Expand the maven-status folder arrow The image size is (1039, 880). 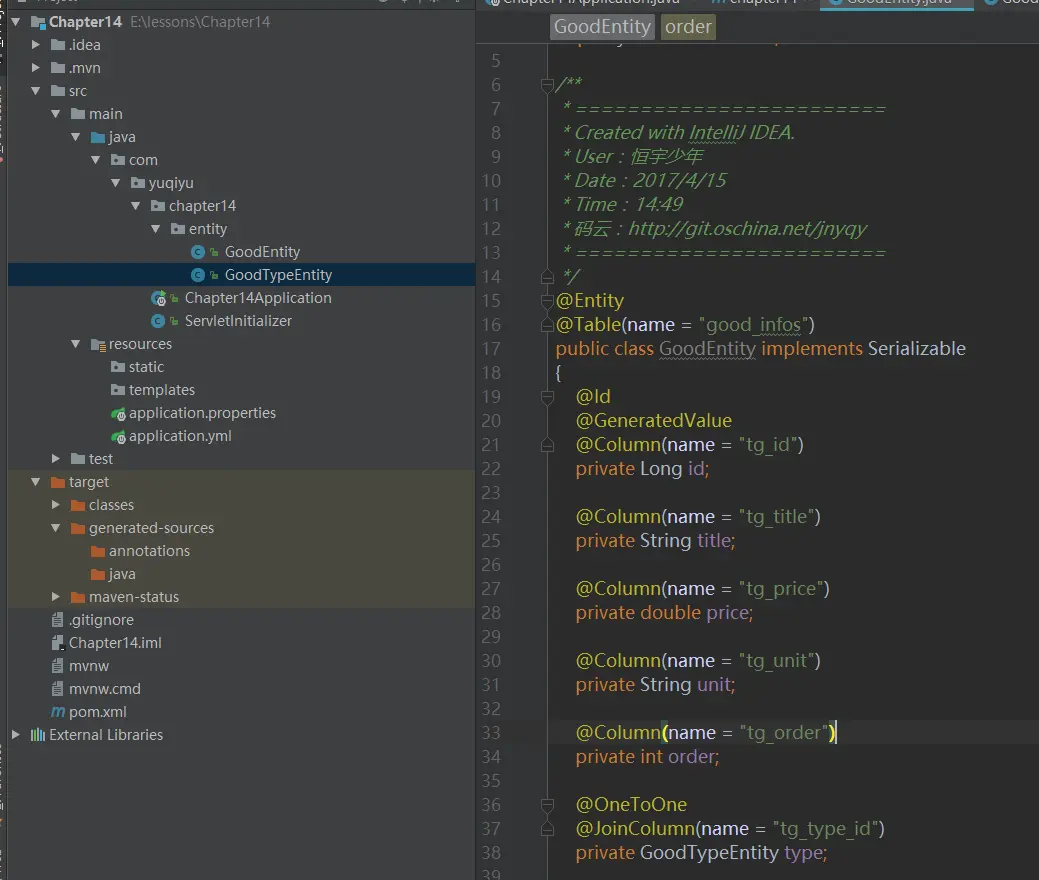click(x=56, y=597)
